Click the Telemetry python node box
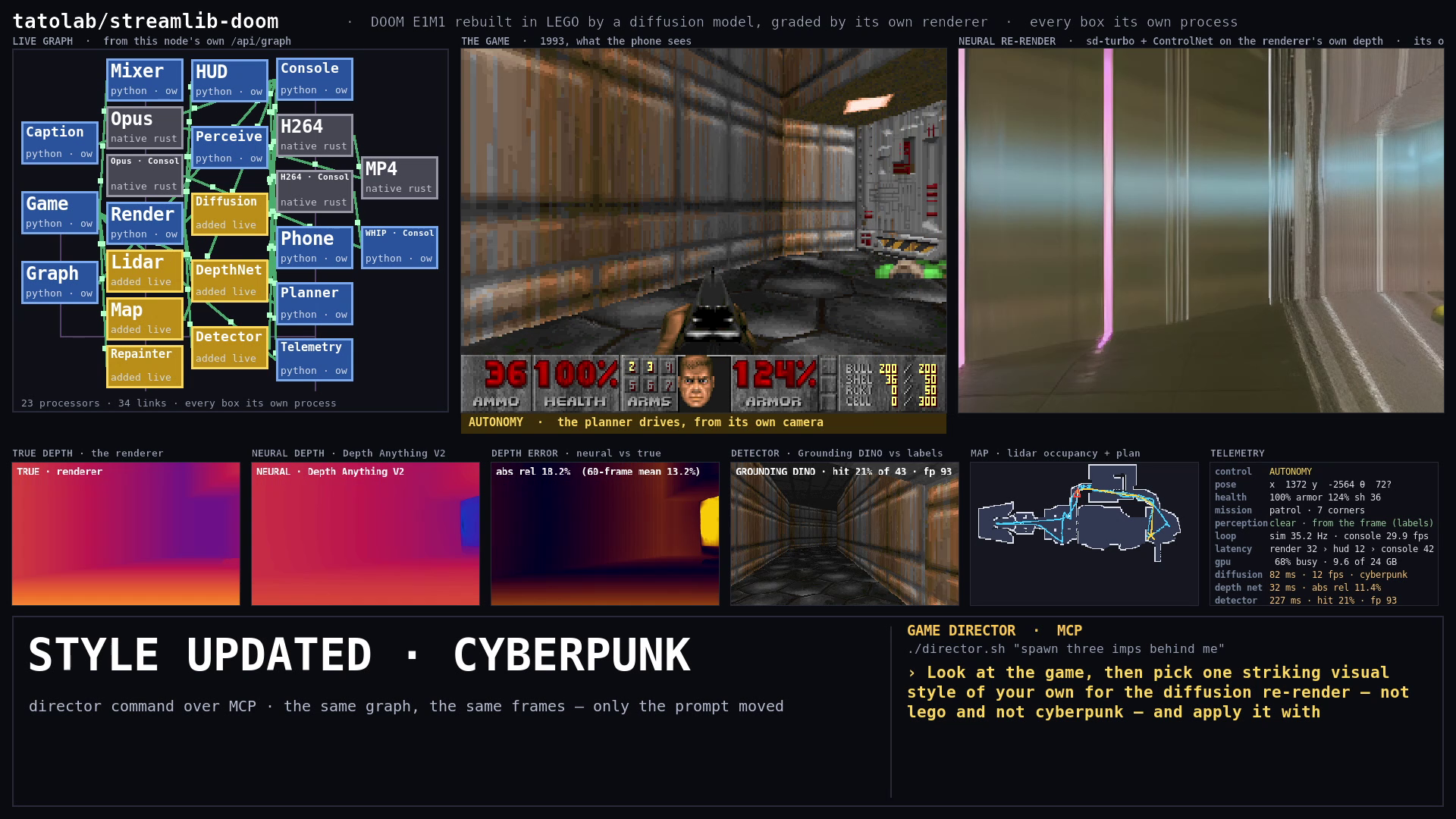The width and height of the screenshot is (1456, 819). pos(314,359)
